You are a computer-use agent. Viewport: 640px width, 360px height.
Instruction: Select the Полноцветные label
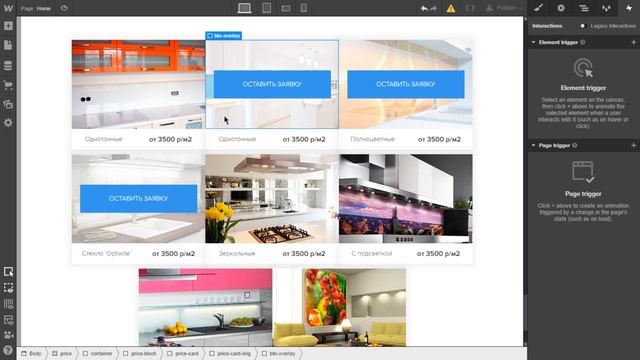click(x=373, y=139)
